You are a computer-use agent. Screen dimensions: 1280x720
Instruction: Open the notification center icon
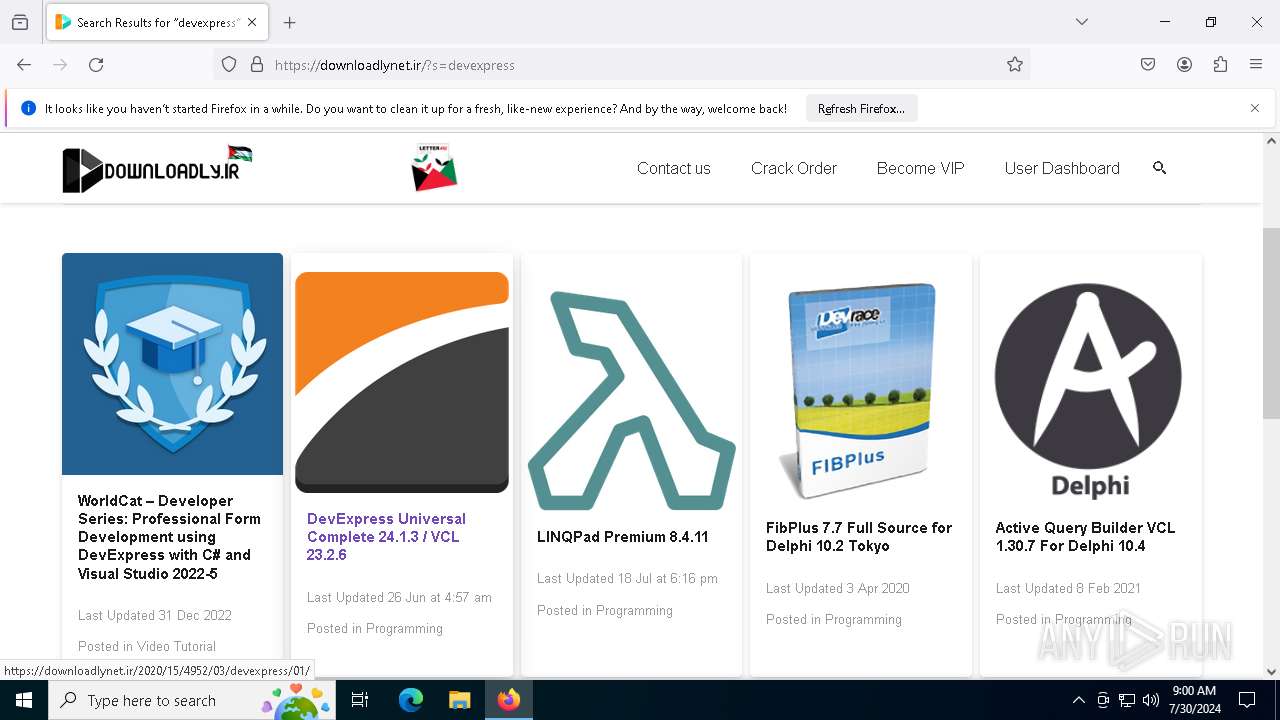click(1247, 700)
